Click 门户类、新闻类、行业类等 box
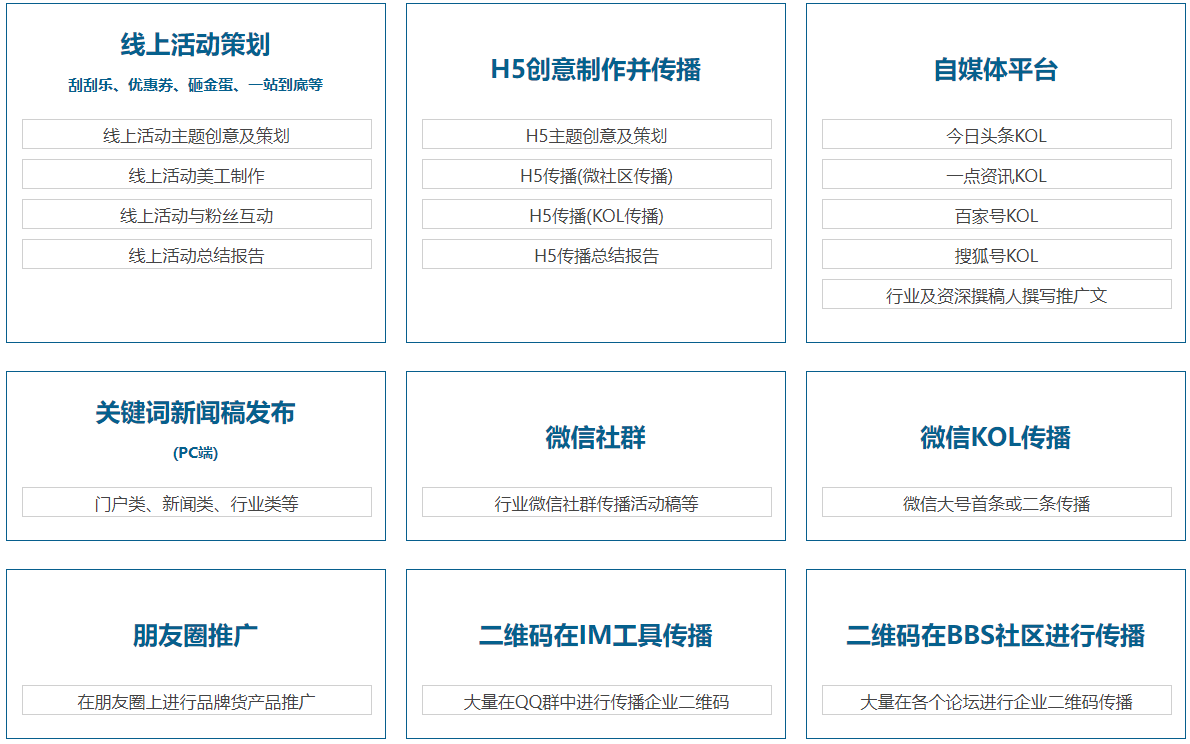The image size is (1190, 744). click(x=196, y=503)
